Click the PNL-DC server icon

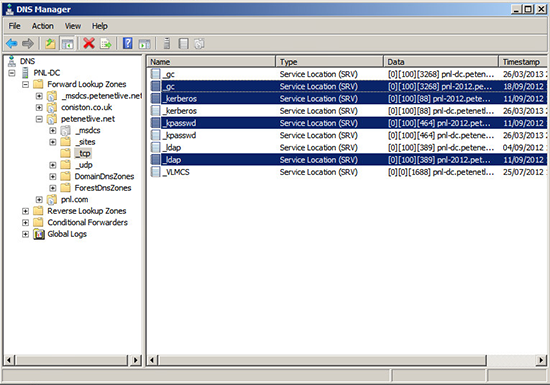(x=25, y=73)
